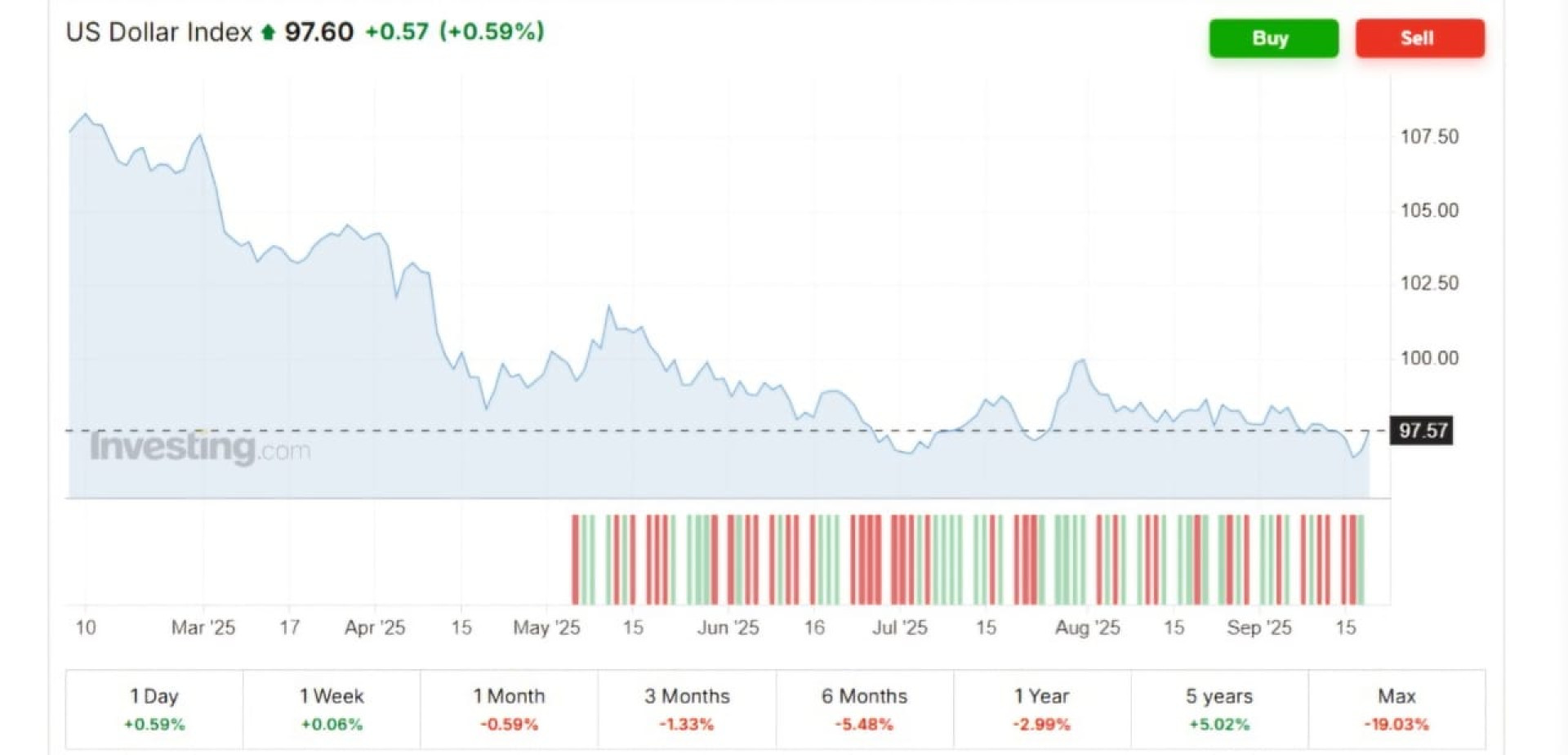This screenshot has height=755, width=1568.
Task: Click the +0.57 (+0.59%) change text
Action: tap(454, 32)
